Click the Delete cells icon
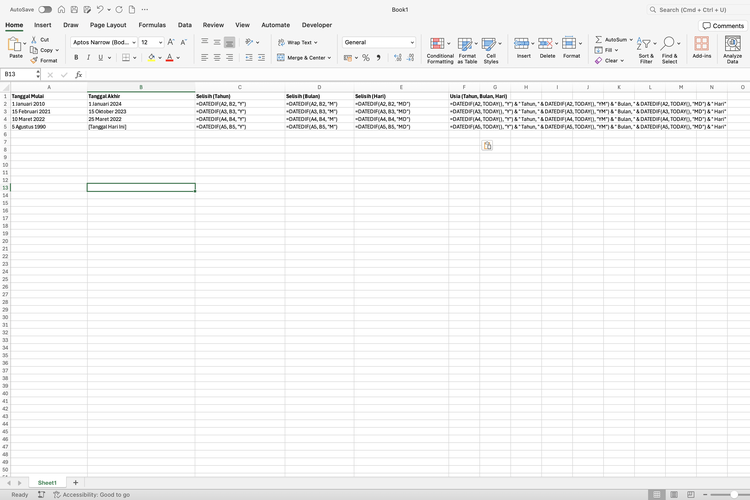This screenshot has width=750, height=500. [x=545, y=44]
